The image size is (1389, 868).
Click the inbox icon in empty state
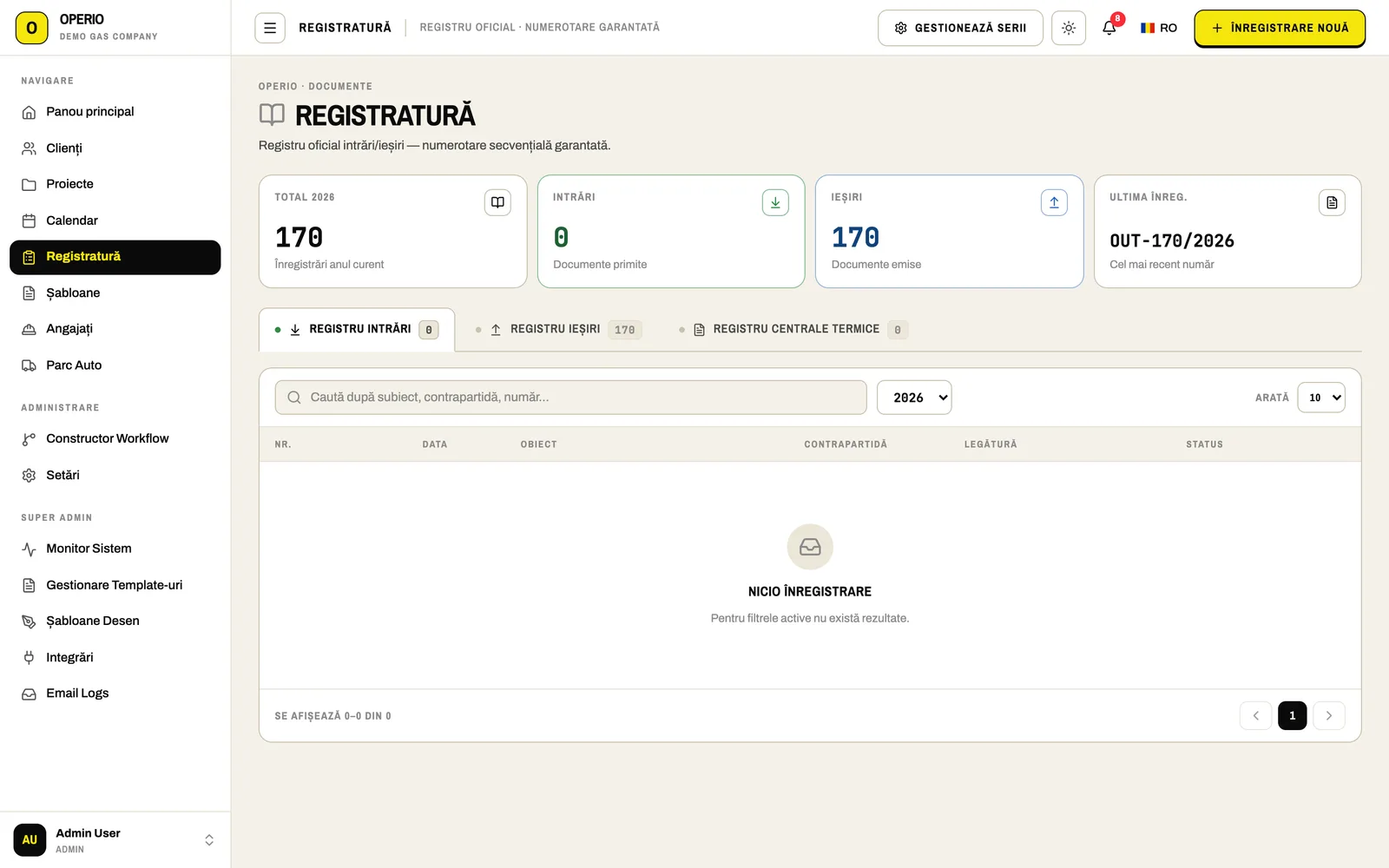(x=810, y=547)
